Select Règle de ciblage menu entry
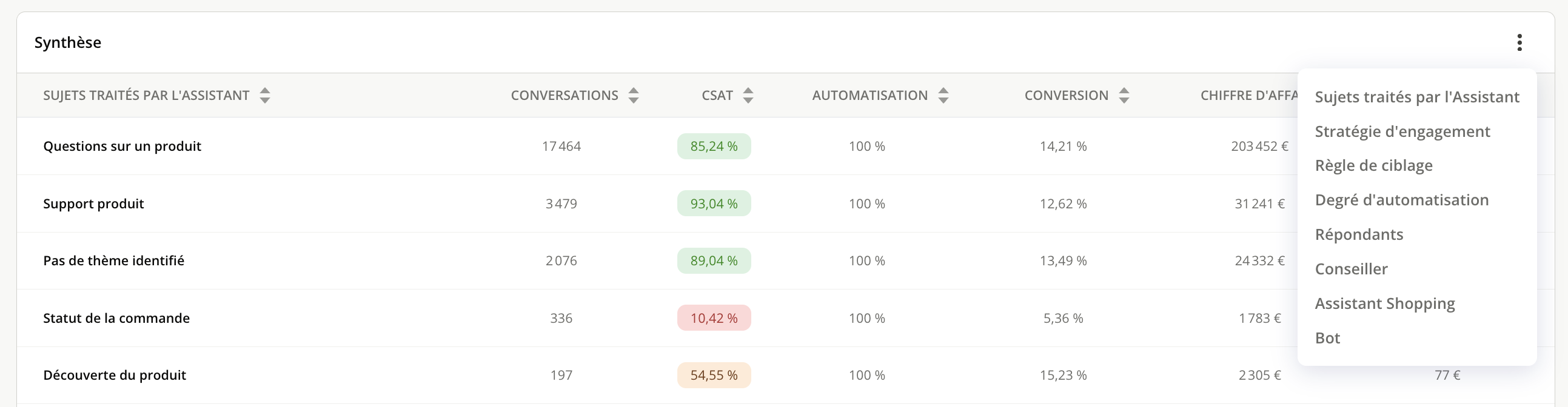Screen dimensions: 1568x407 [1373, 166]
